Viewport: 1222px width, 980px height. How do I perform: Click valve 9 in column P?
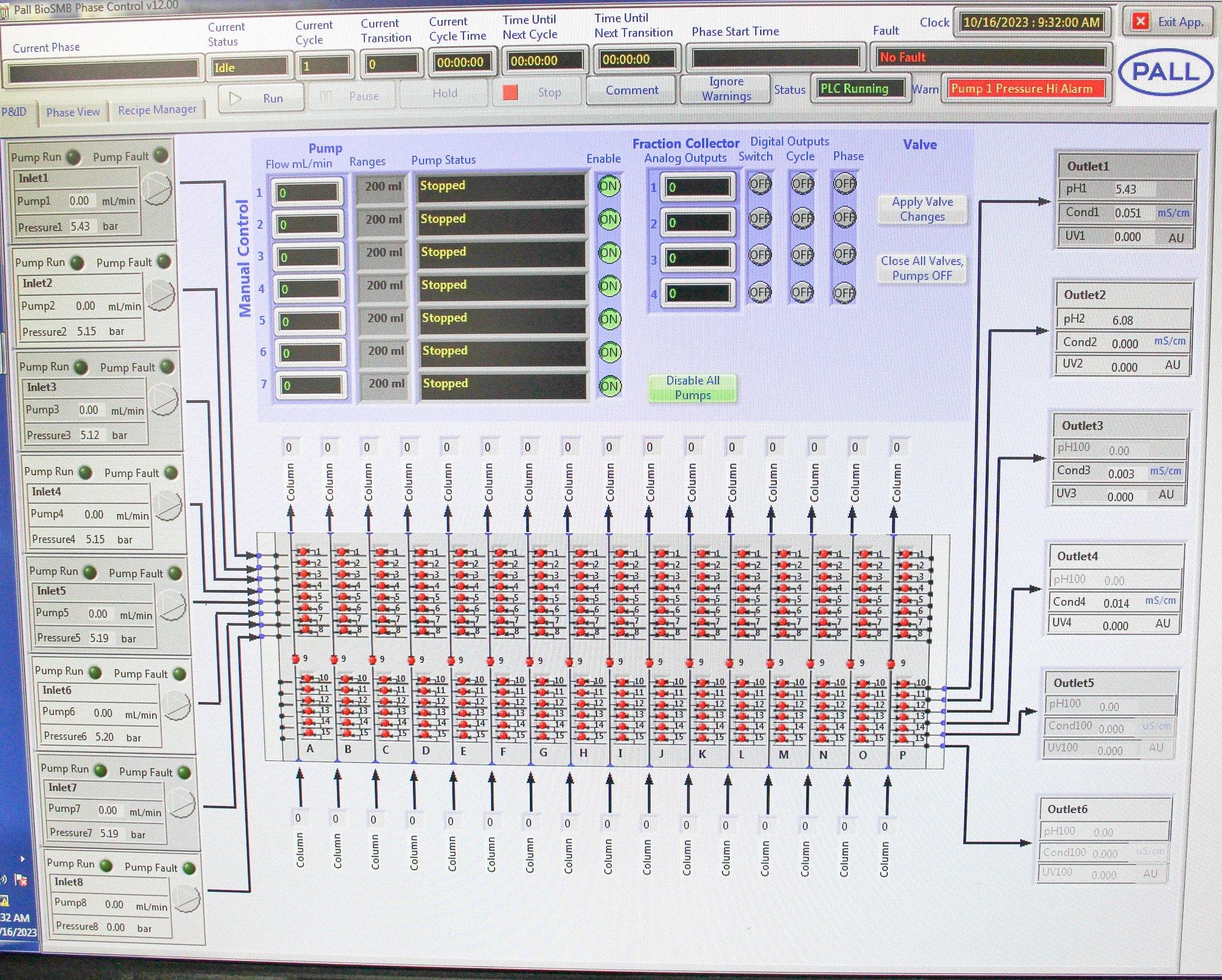tap(891, 663)
